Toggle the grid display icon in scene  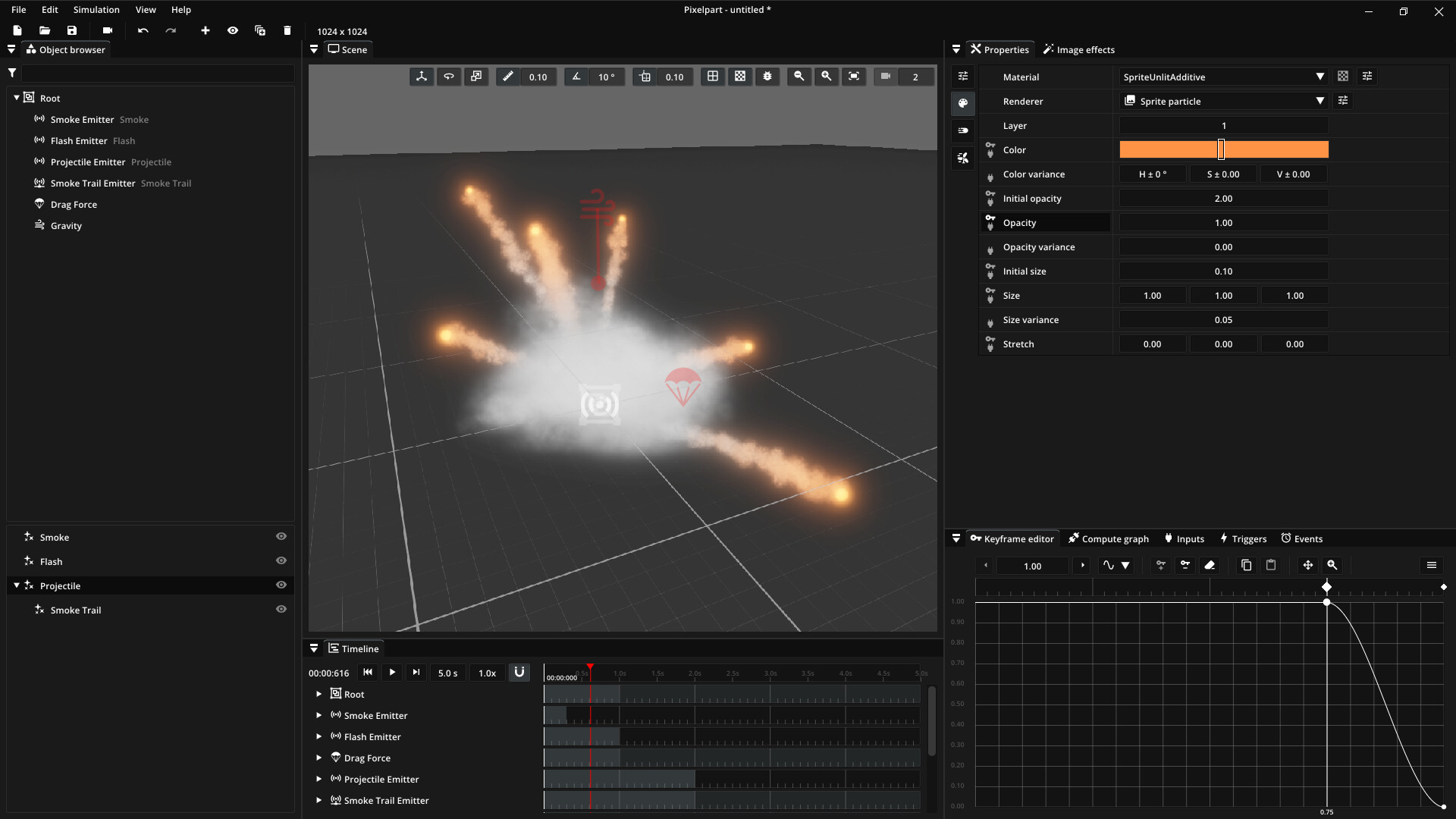[713, 77]
